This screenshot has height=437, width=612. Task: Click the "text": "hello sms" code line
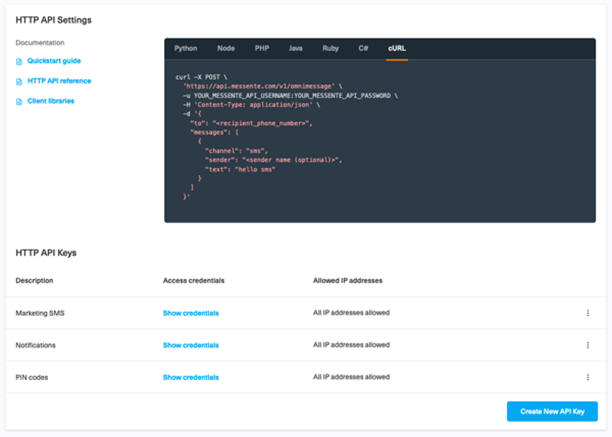240,169
